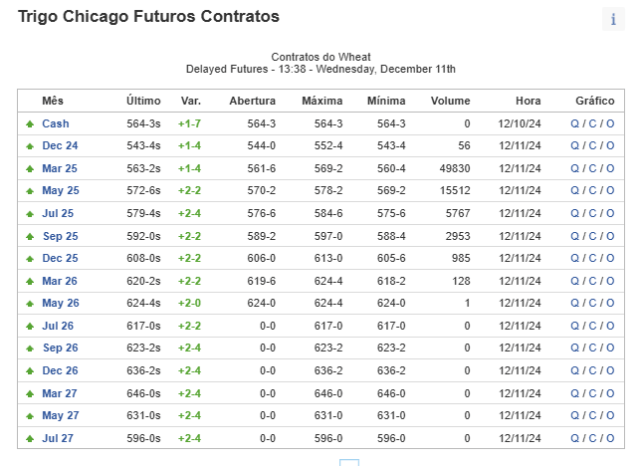Open the Mar 26 contract link
This screenshot has height=466, width=640.
[60, 281]
